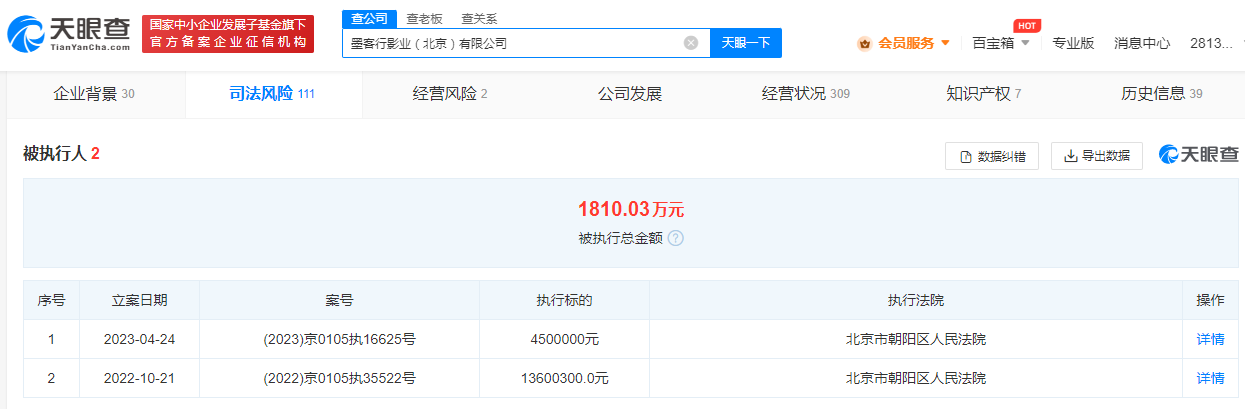
Task: Click the 立案日期 column header
Action: pos(140,300)
